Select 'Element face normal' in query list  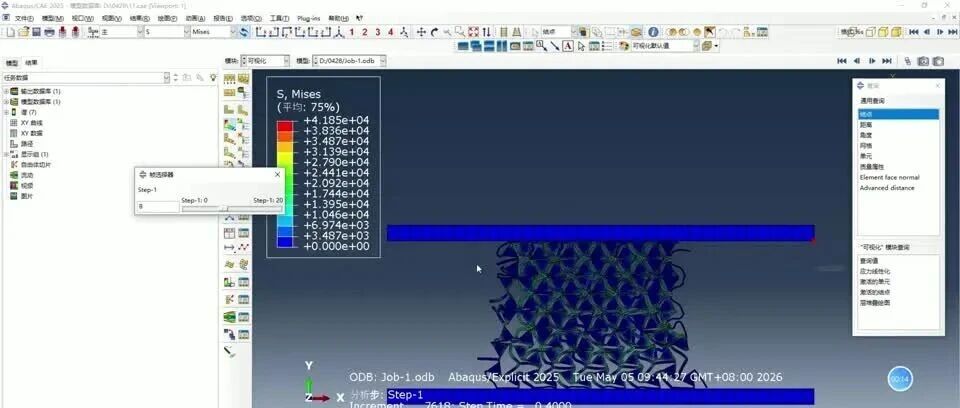pyautogui.click(x=890, y=177)
